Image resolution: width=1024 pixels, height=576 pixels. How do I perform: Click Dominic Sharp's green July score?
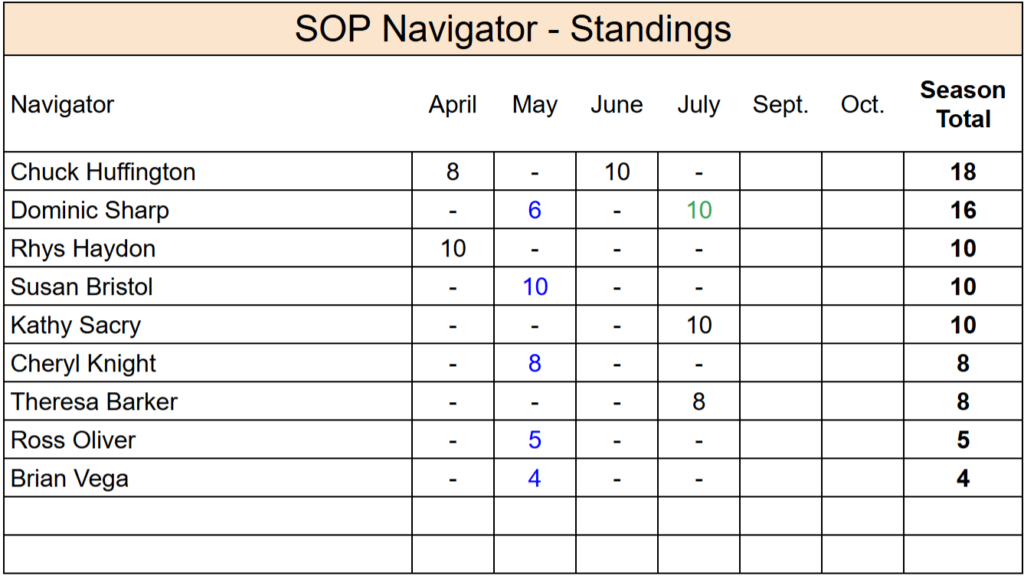pos(699,210)
